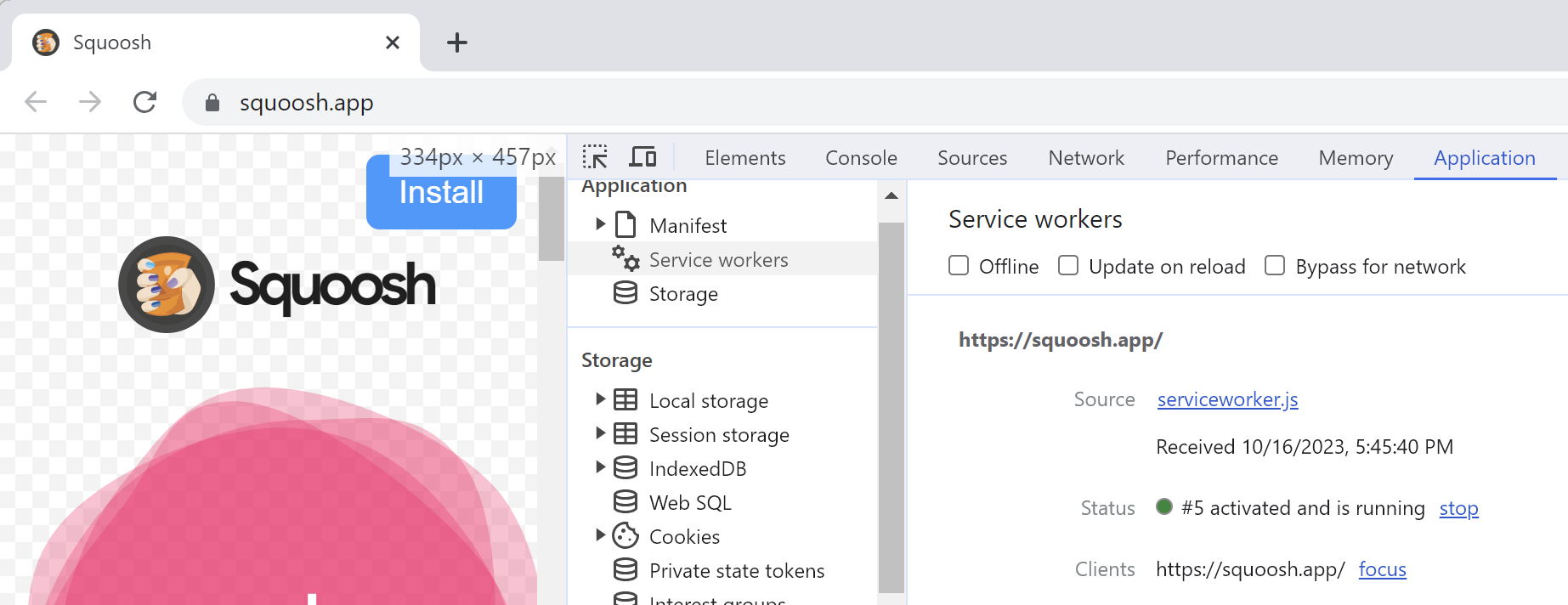The width and height of the screenshot is (1568, 605).
Task: Toggle the device toolbar icon
Action: [642, 157]
